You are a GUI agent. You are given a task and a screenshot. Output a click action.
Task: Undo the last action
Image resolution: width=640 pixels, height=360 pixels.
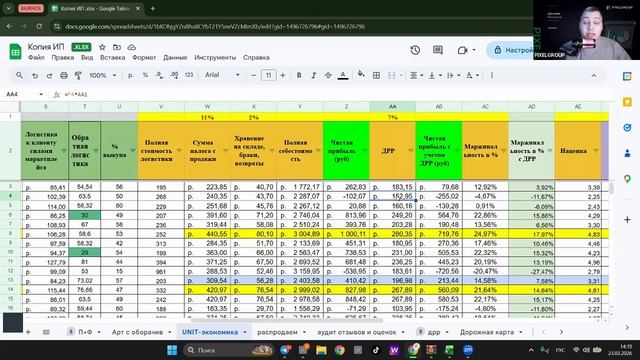tap(35, 75)
